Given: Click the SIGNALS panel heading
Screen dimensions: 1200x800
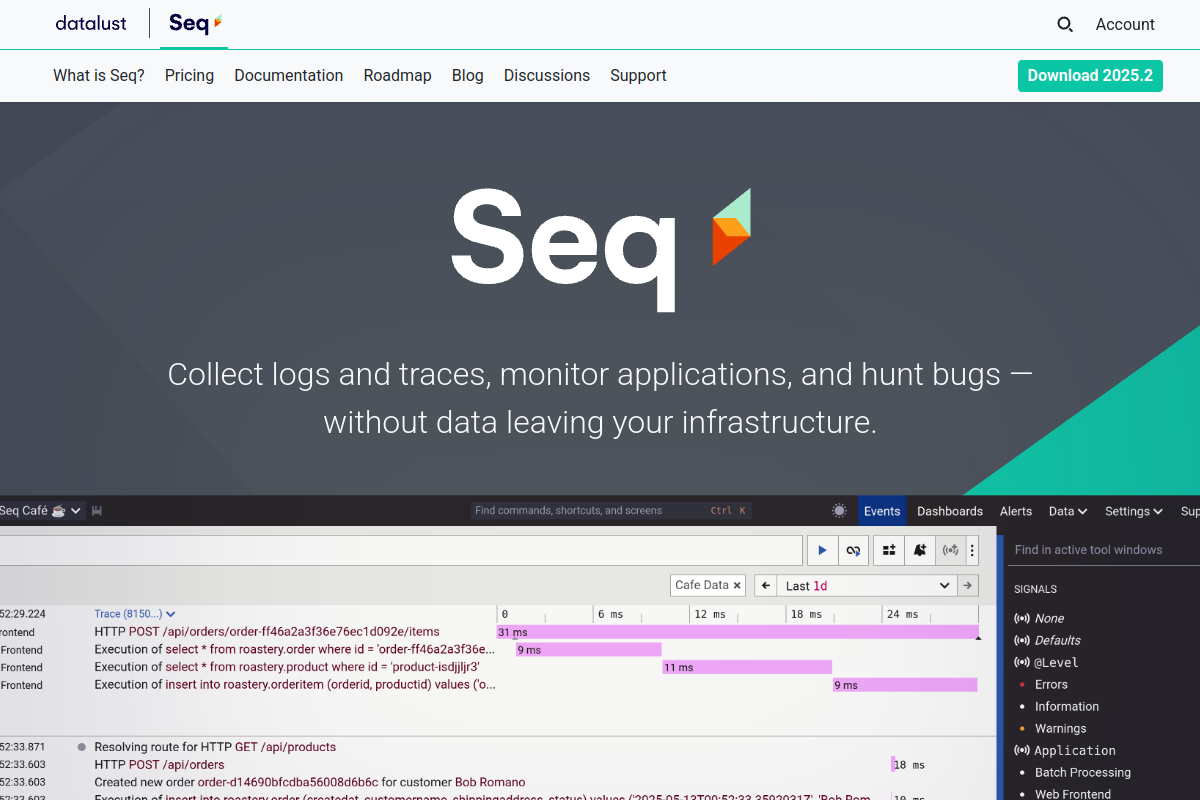Looking at the screenshot, I should click(x=1035, y=589).
